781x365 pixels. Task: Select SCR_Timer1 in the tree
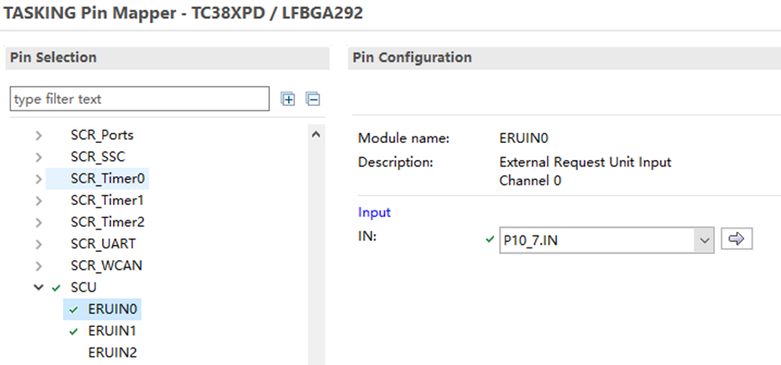108,200
